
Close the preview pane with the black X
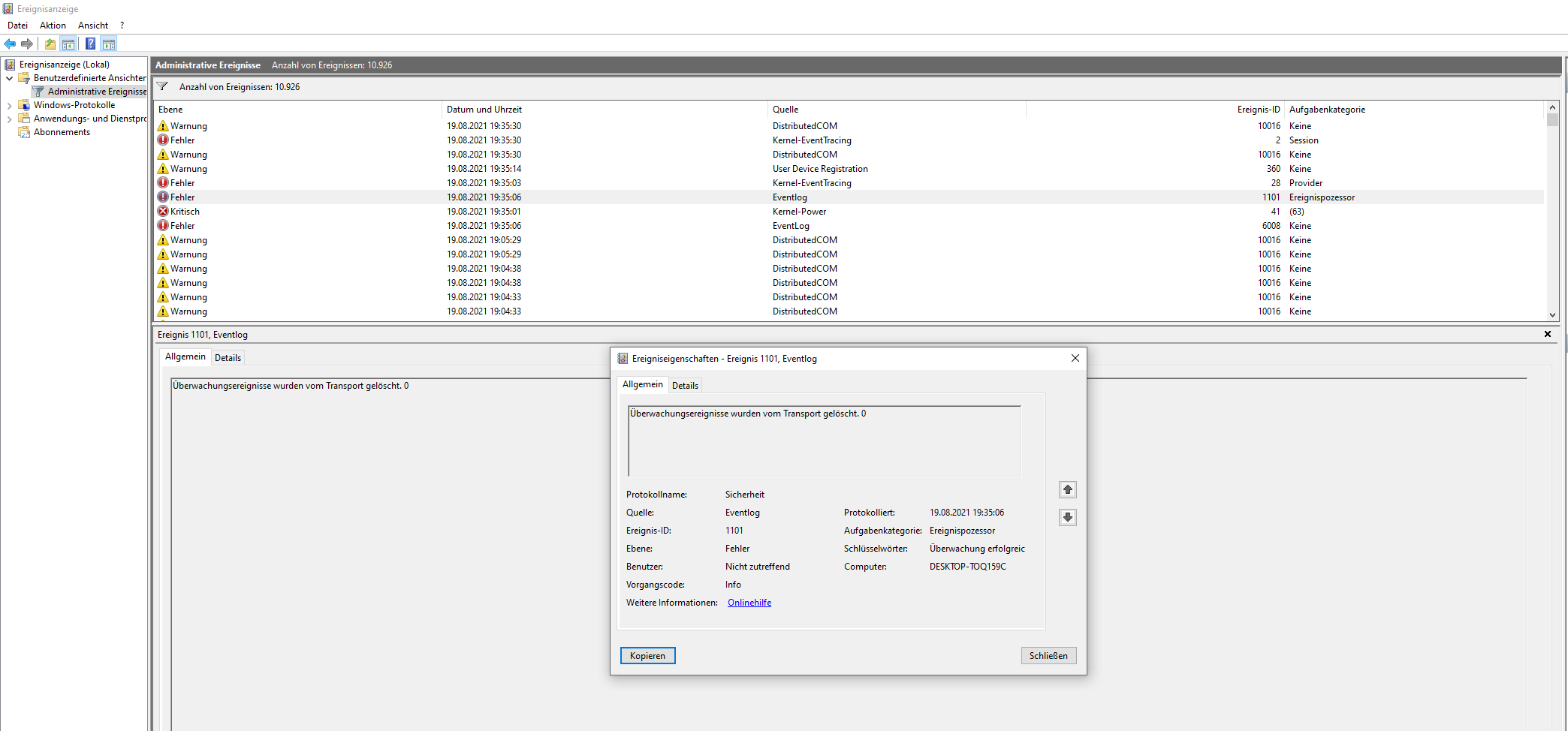click(1548, 334)
